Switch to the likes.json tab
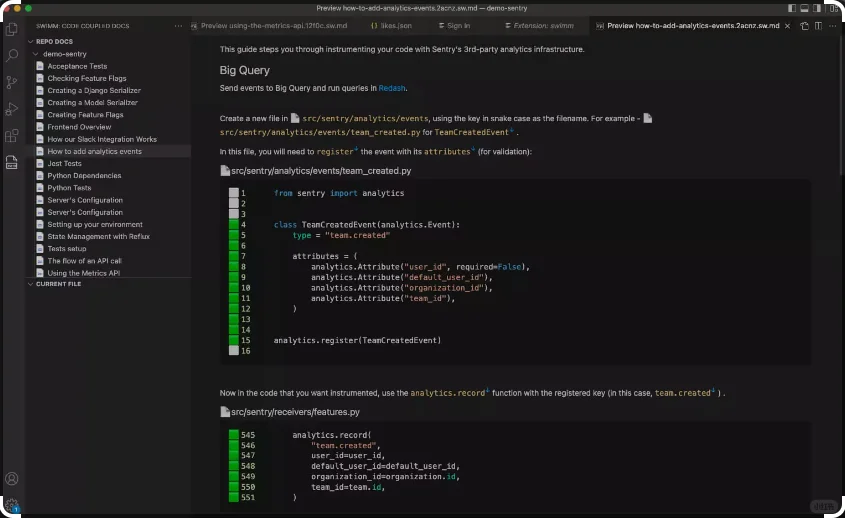Image resolution: width=845 pixels, height=520 pixels. [392, 26]
